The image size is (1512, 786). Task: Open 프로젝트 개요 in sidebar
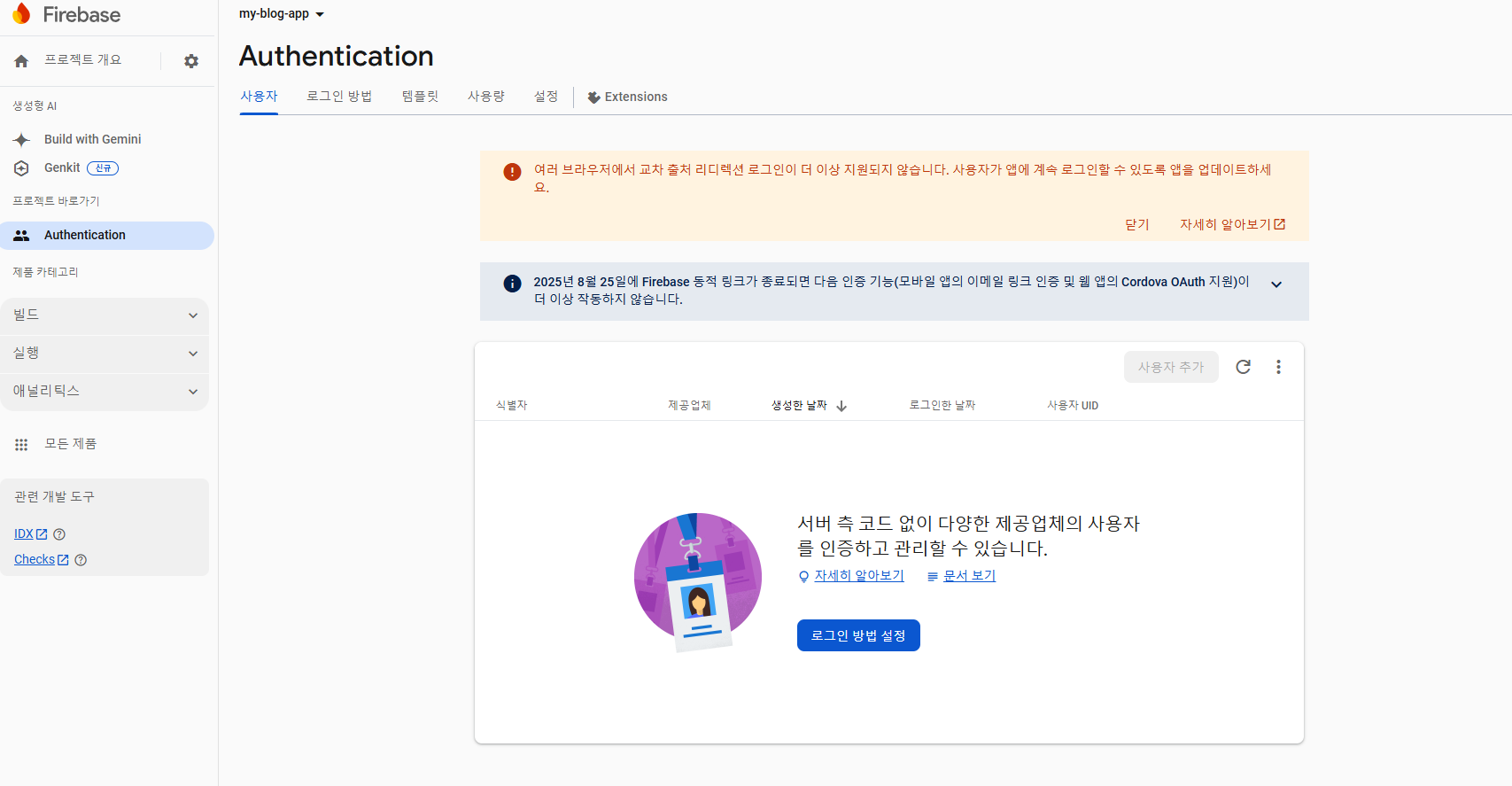(83, 60)
